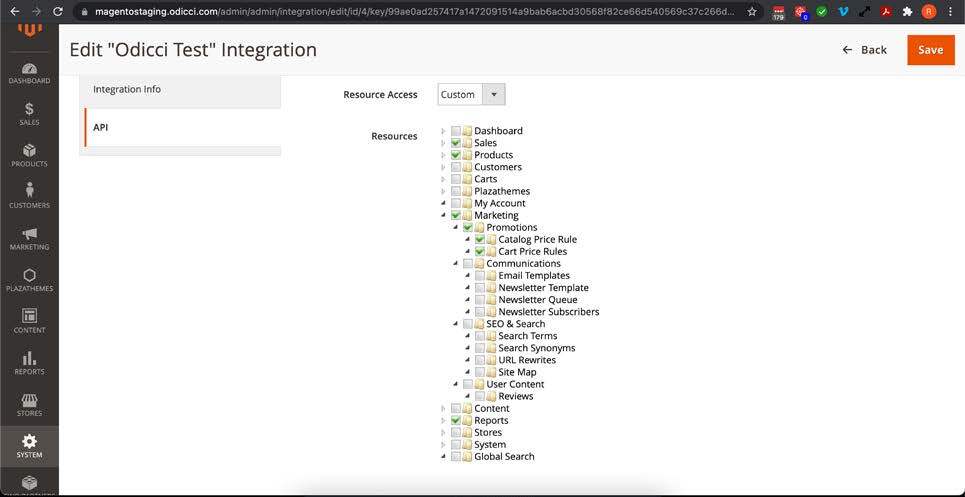965x497 pixels.
Task: Open the Resource Access dropdown
Action: (471, 95)
